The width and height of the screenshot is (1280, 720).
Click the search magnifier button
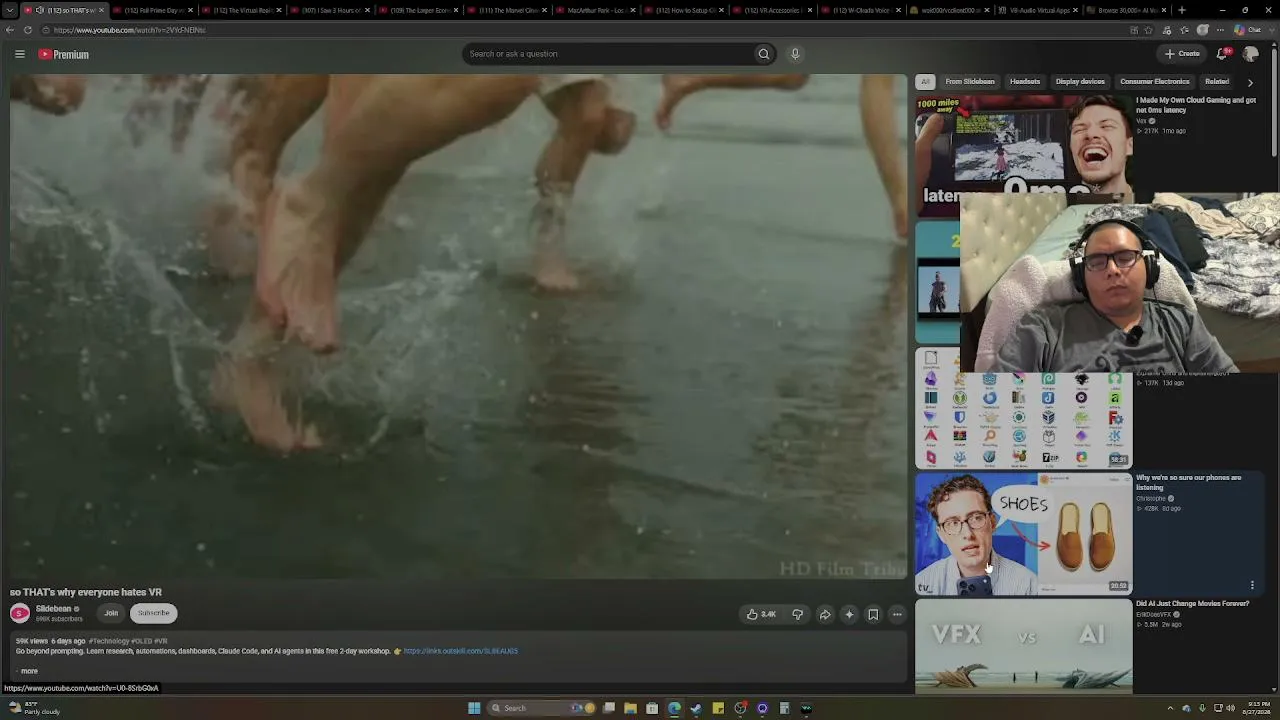pyautogui.click(x=764, y=54)
